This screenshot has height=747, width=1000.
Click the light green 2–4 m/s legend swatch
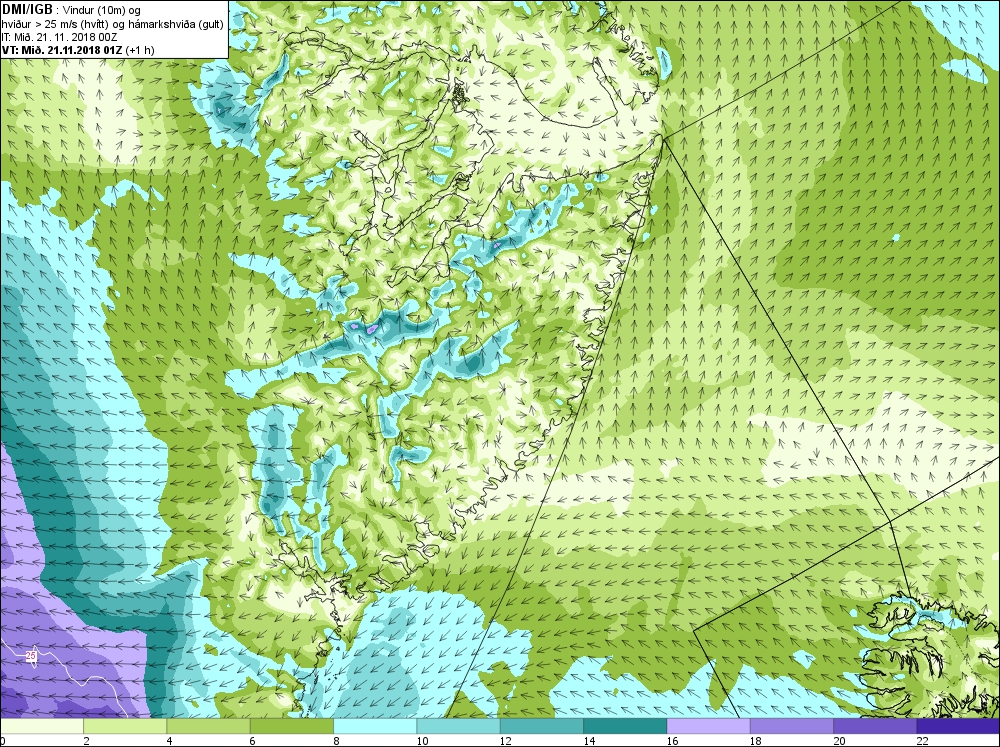tap(125, 727)
